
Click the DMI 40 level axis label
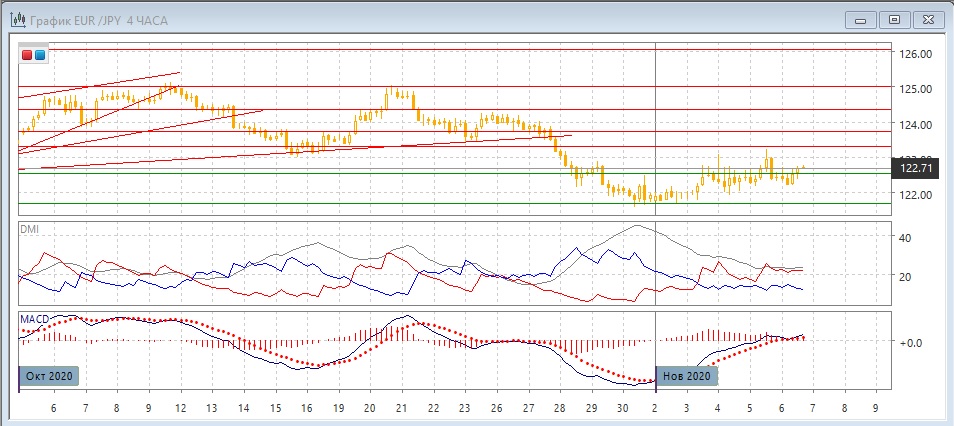(905, 238)
